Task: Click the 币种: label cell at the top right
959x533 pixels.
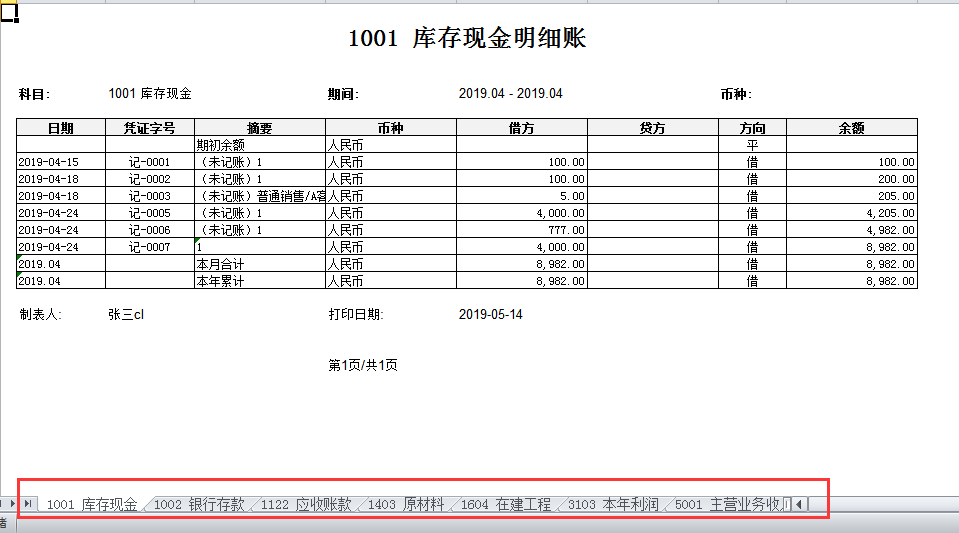Action: click(x=736, y=94)
